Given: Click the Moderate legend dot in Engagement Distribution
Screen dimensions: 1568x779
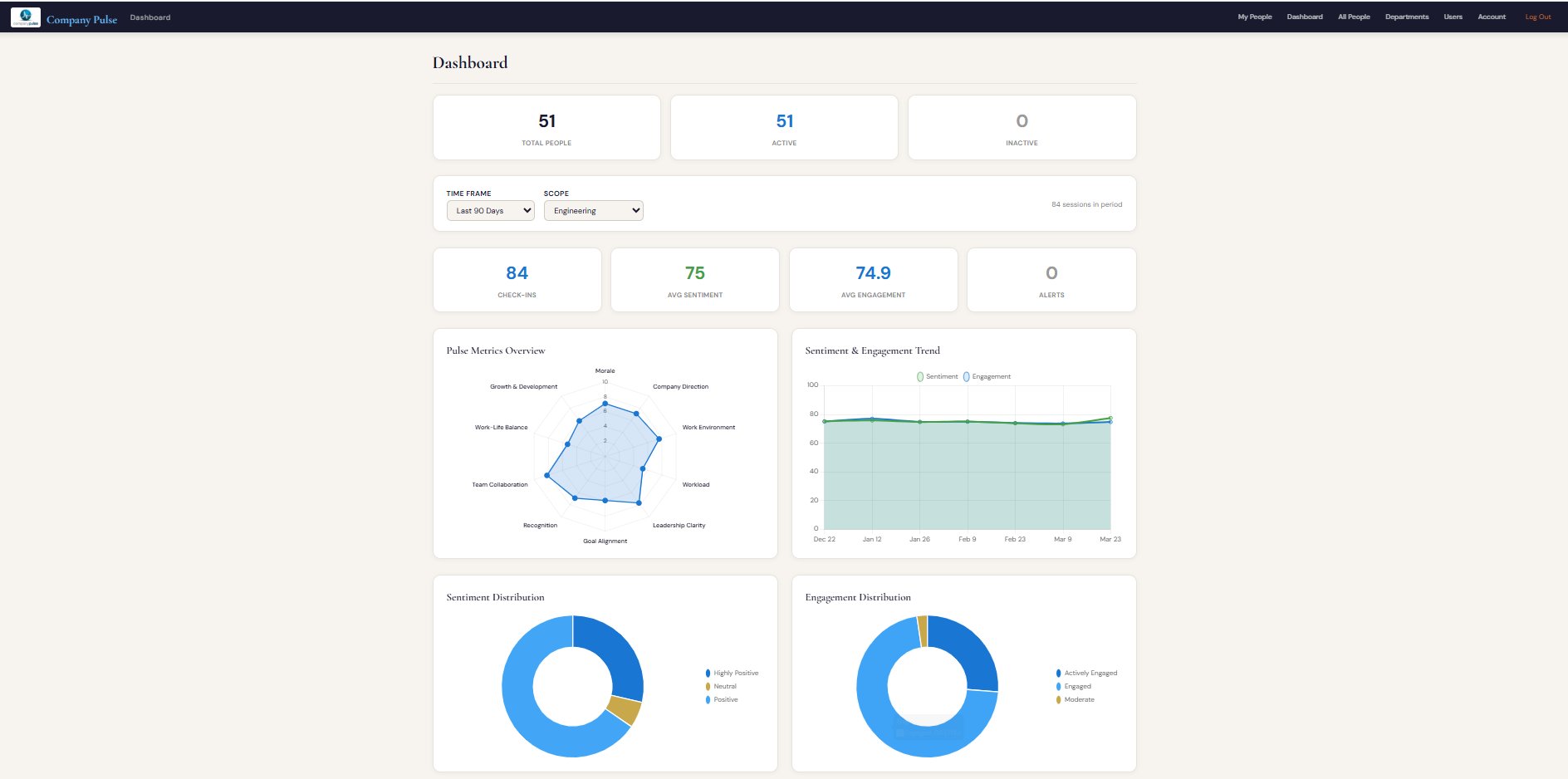Looking at the screenshot, I should [1057, 699].
